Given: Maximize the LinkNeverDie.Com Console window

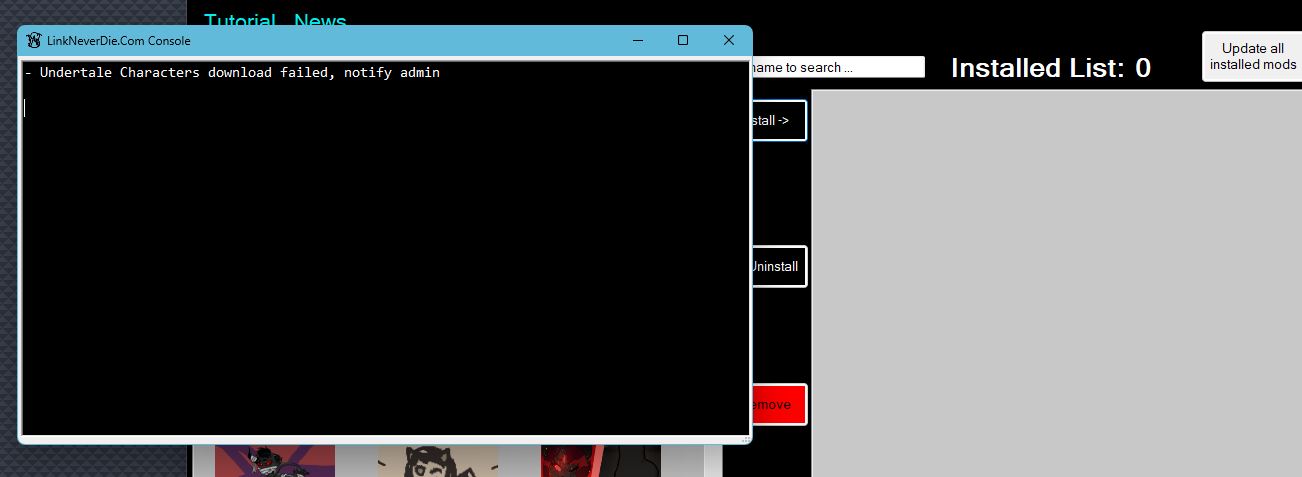Looking at the screenshot, I should coord(683,41).
